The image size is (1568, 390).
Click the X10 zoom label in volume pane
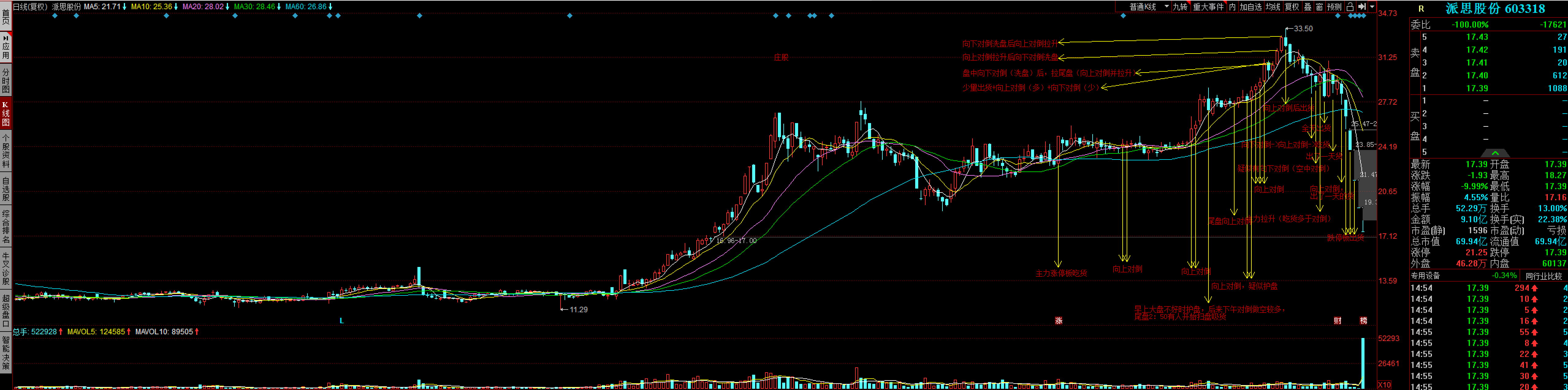[x=1383, y=384]
